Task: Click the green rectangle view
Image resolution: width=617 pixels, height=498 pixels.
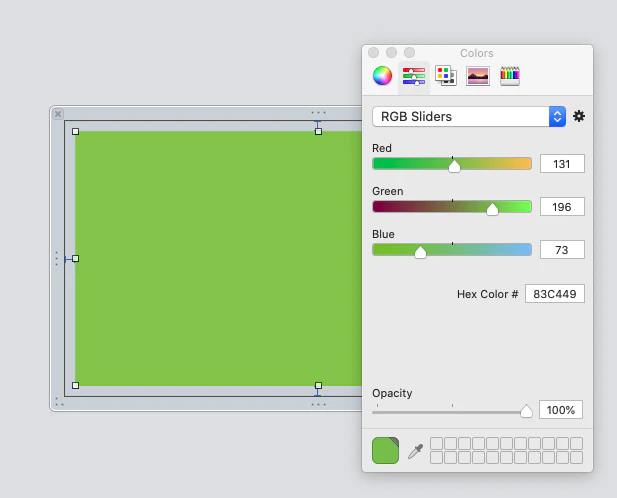Action: (x=218, y=258)
